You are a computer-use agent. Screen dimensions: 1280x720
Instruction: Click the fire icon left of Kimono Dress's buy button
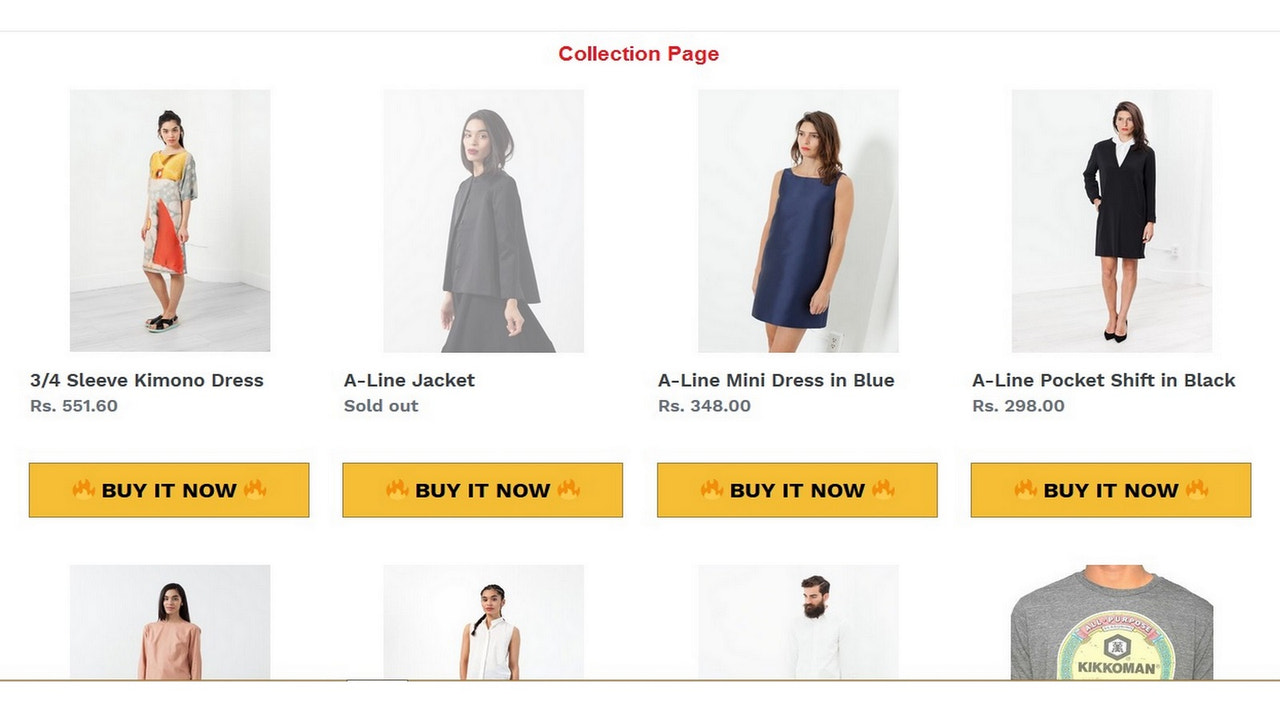click(86, 490)
